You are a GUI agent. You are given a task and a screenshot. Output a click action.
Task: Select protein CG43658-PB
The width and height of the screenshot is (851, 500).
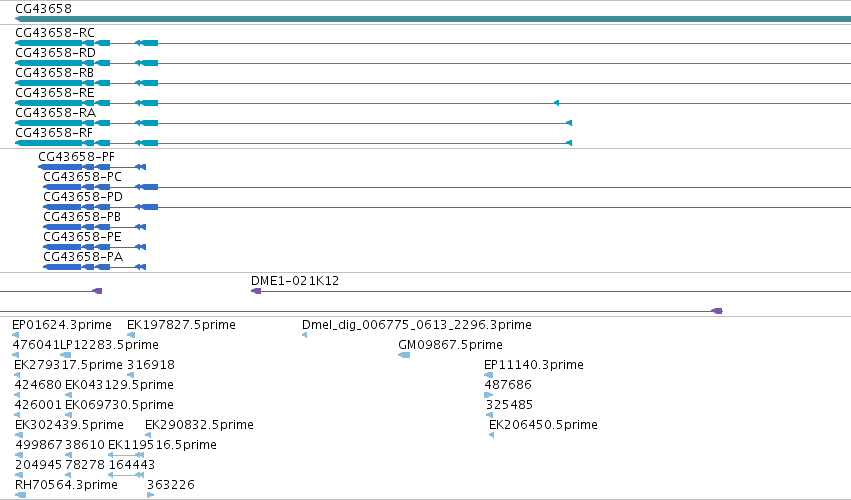(x=82, y=217)
